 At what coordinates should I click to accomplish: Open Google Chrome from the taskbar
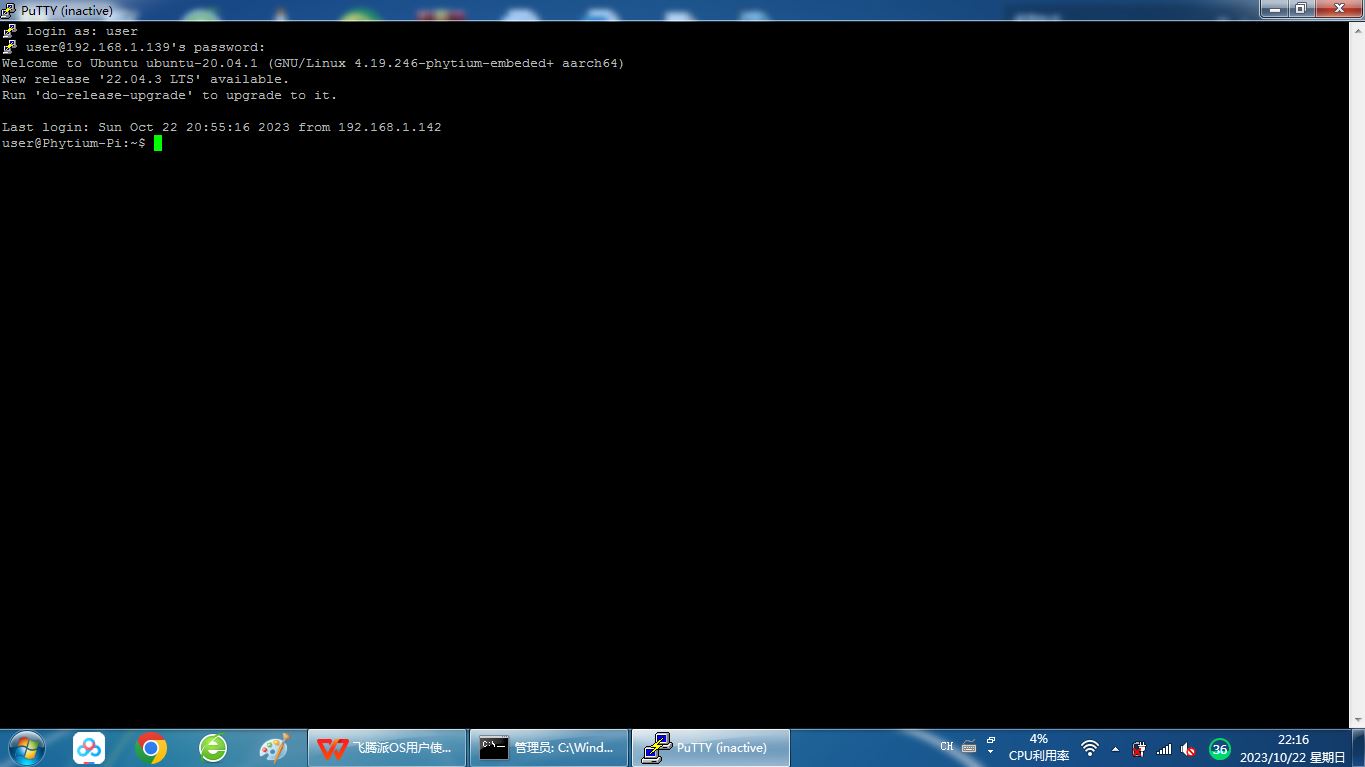point(151,747)
